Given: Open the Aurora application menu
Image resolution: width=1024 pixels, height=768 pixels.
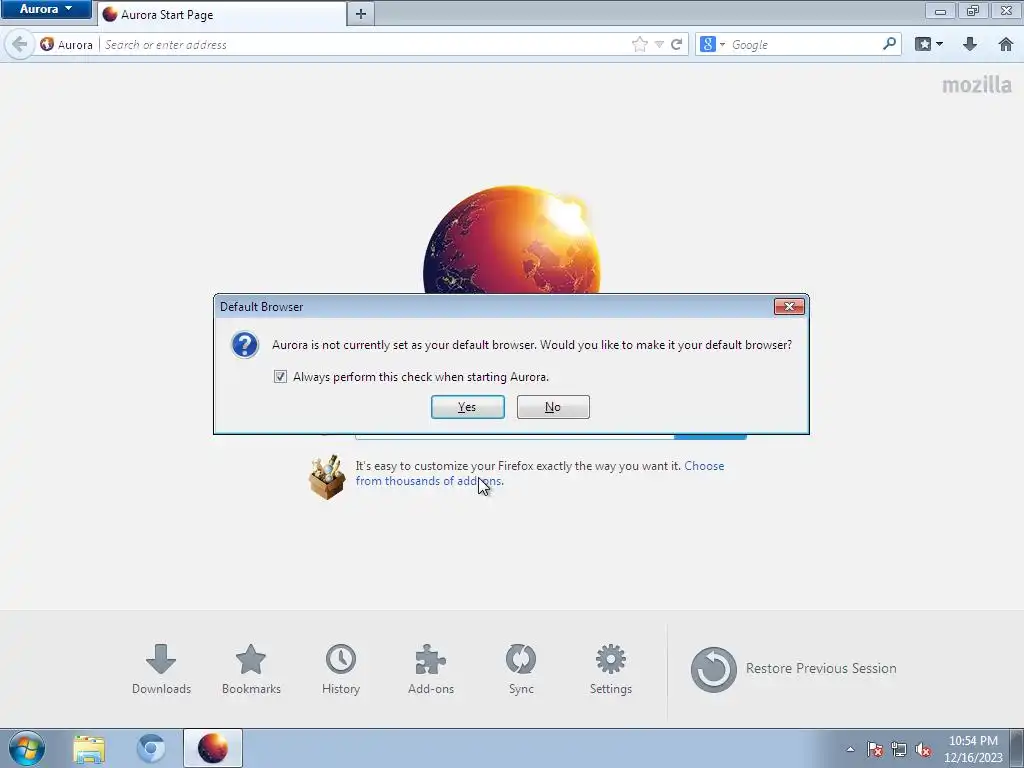Looking at the screenshot, I should point(46,9).
